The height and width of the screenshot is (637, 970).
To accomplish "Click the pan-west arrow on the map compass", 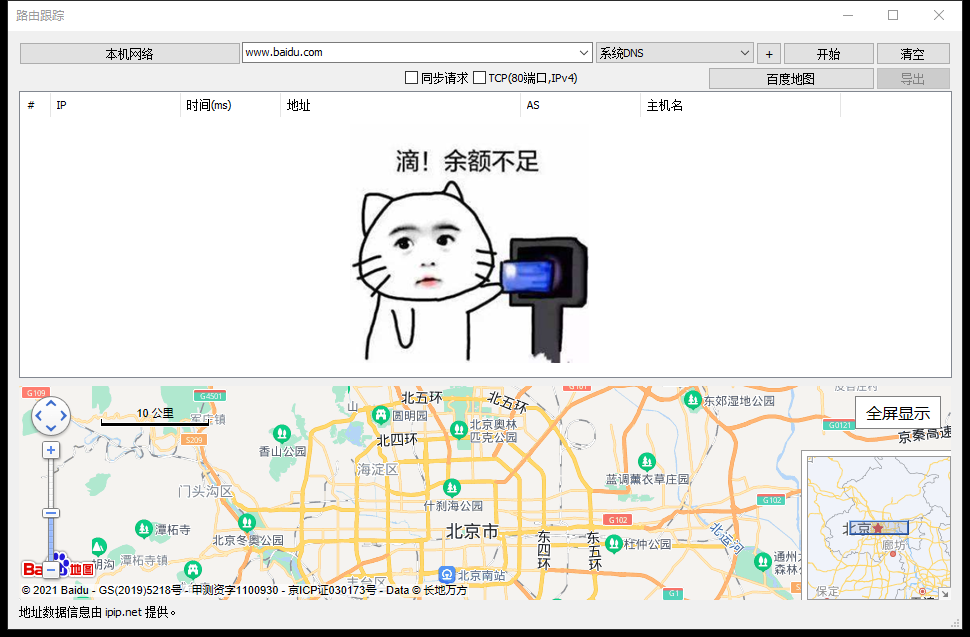I will coord(38,416).
